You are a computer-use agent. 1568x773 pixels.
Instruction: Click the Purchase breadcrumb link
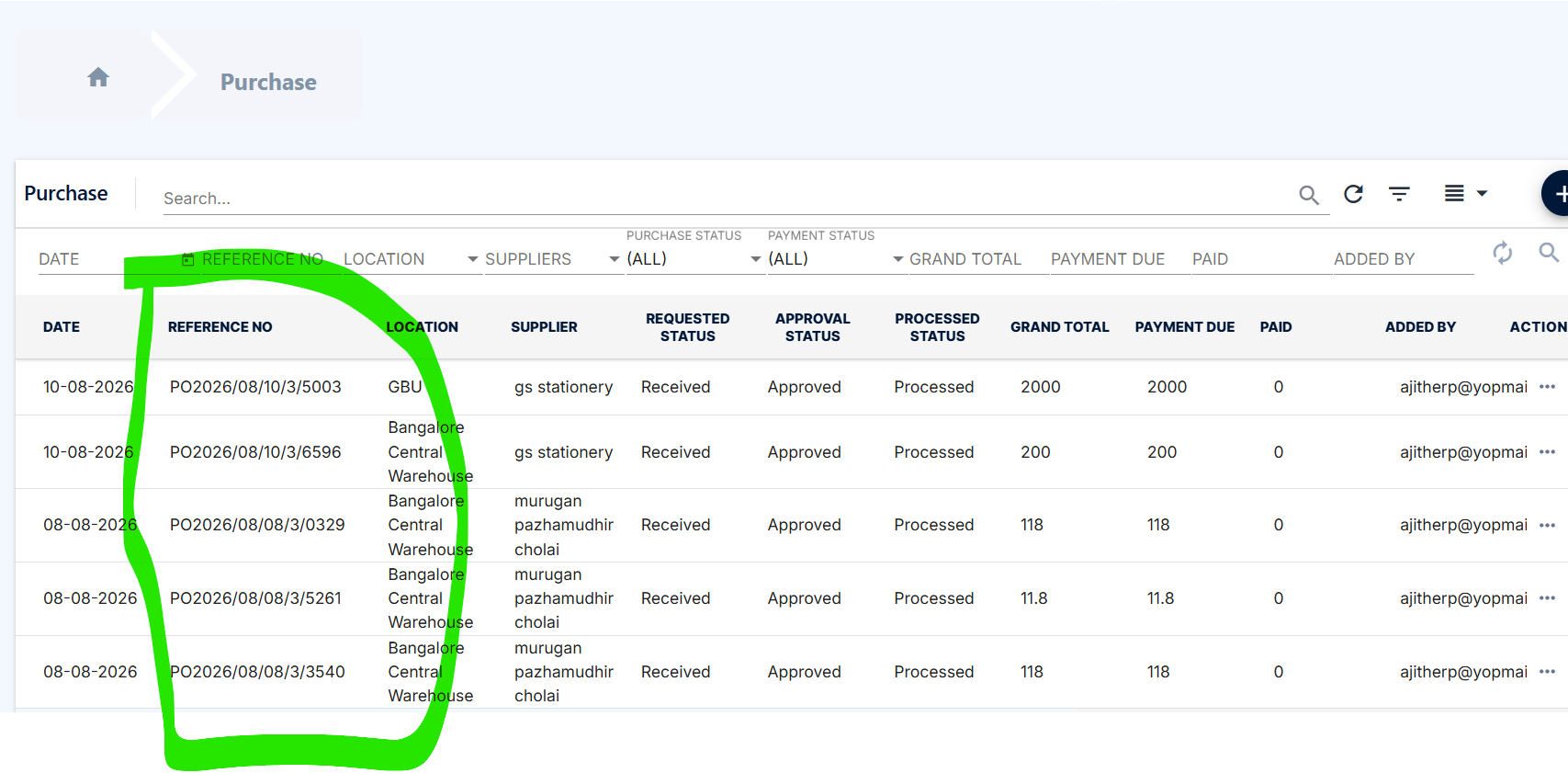point(268,82)
